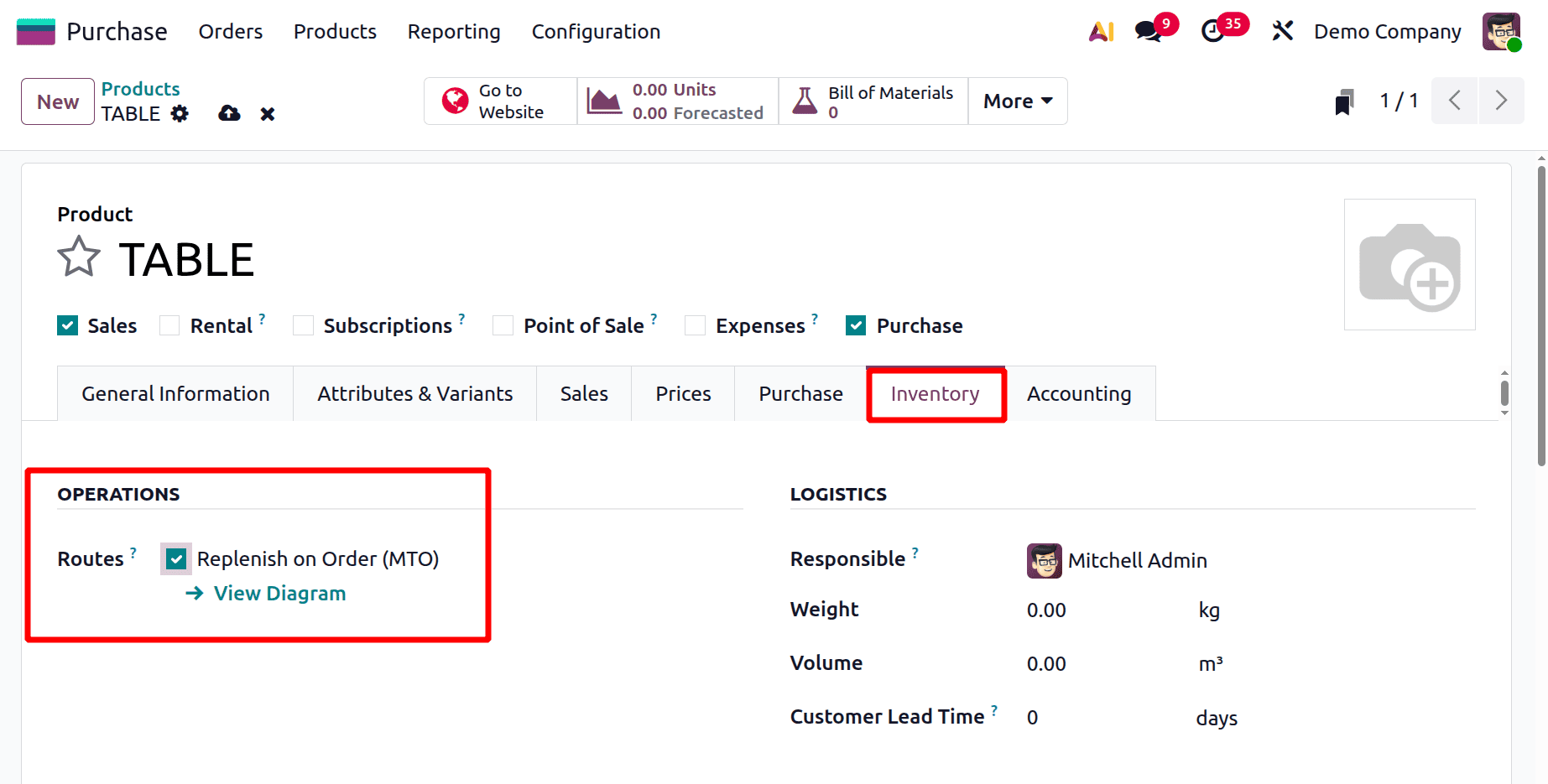Enable the Point of Sale checkbox
This screenshot has height=784, width=1548.
pyautogui.click(x=503, y=325)
